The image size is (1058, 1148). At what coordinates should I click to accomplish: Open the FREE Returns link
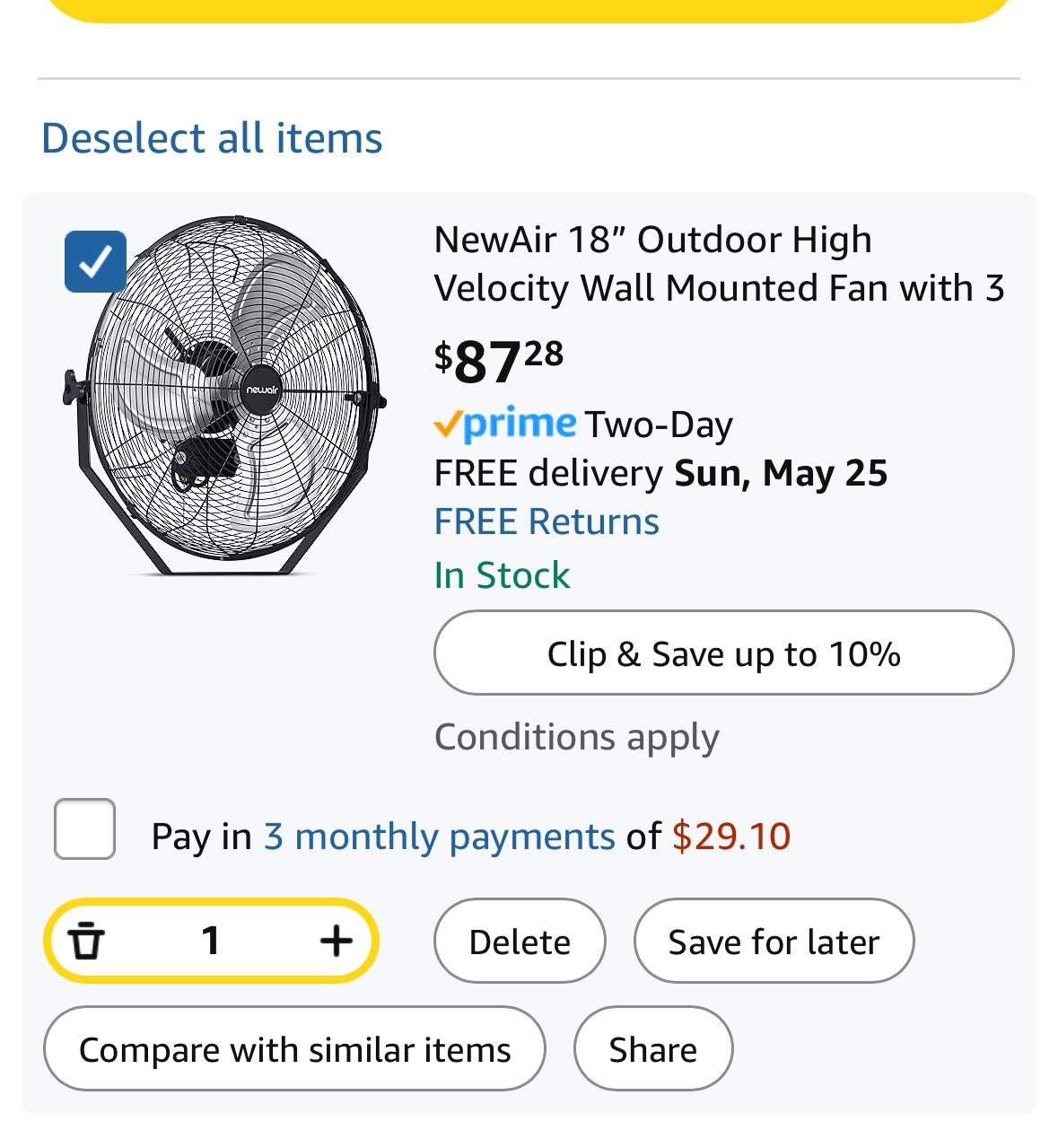click(x=546, y=521)
